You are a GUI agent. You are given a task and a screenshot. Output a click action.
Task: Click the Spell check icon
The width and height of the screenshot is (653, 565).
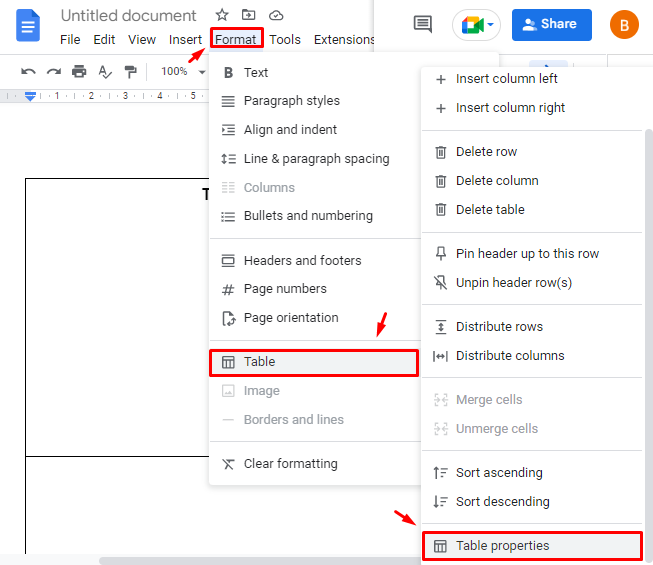tap(105, 72)
